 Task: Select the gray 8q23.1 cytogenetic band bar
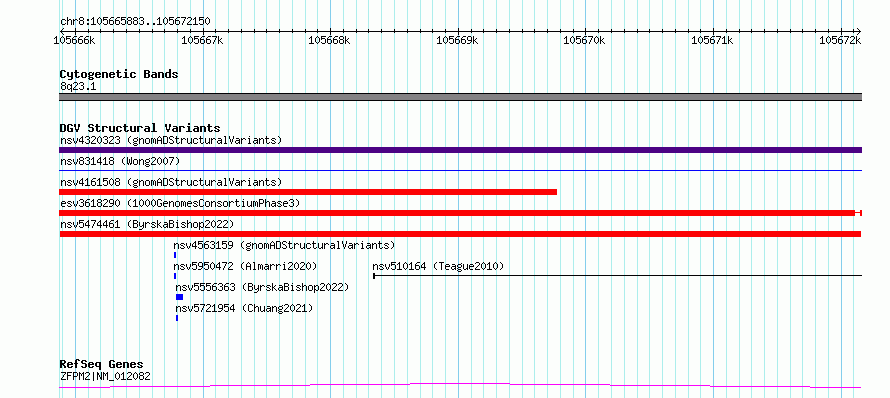click(x=460, y=97)
